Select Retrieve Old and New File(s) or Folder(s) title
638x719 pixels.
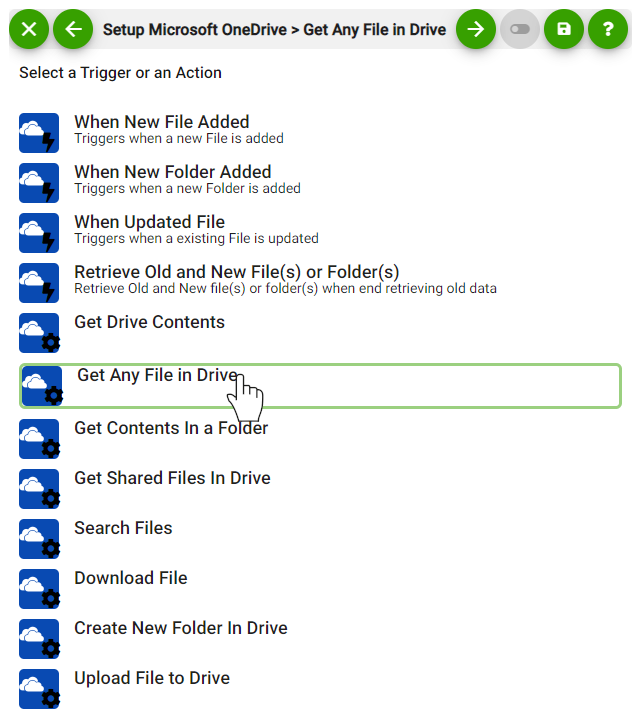(x=237, y=272)
